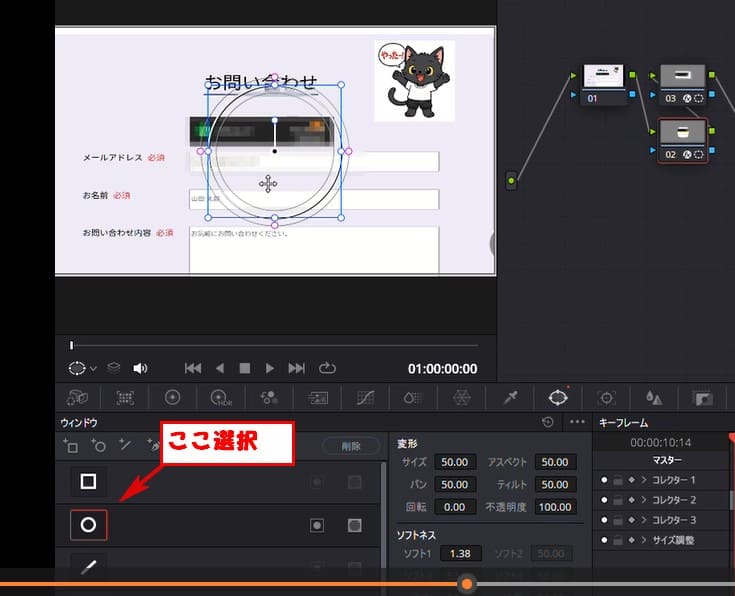The width and height of the screenshot is (735, 596).
Task: Toggle invert on circle window row
Action: (317, 525)
